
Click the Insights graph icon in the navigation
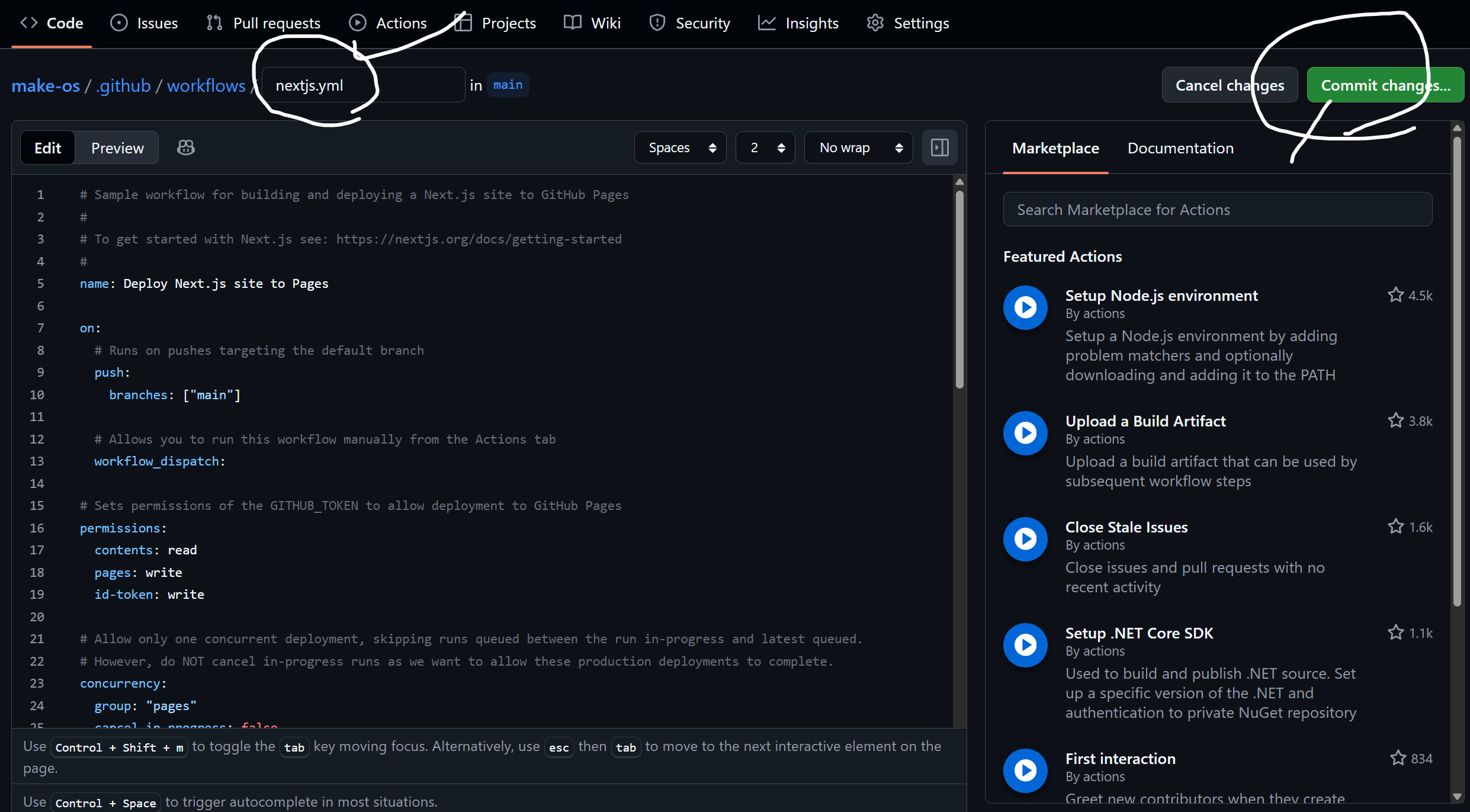[766, 23]
